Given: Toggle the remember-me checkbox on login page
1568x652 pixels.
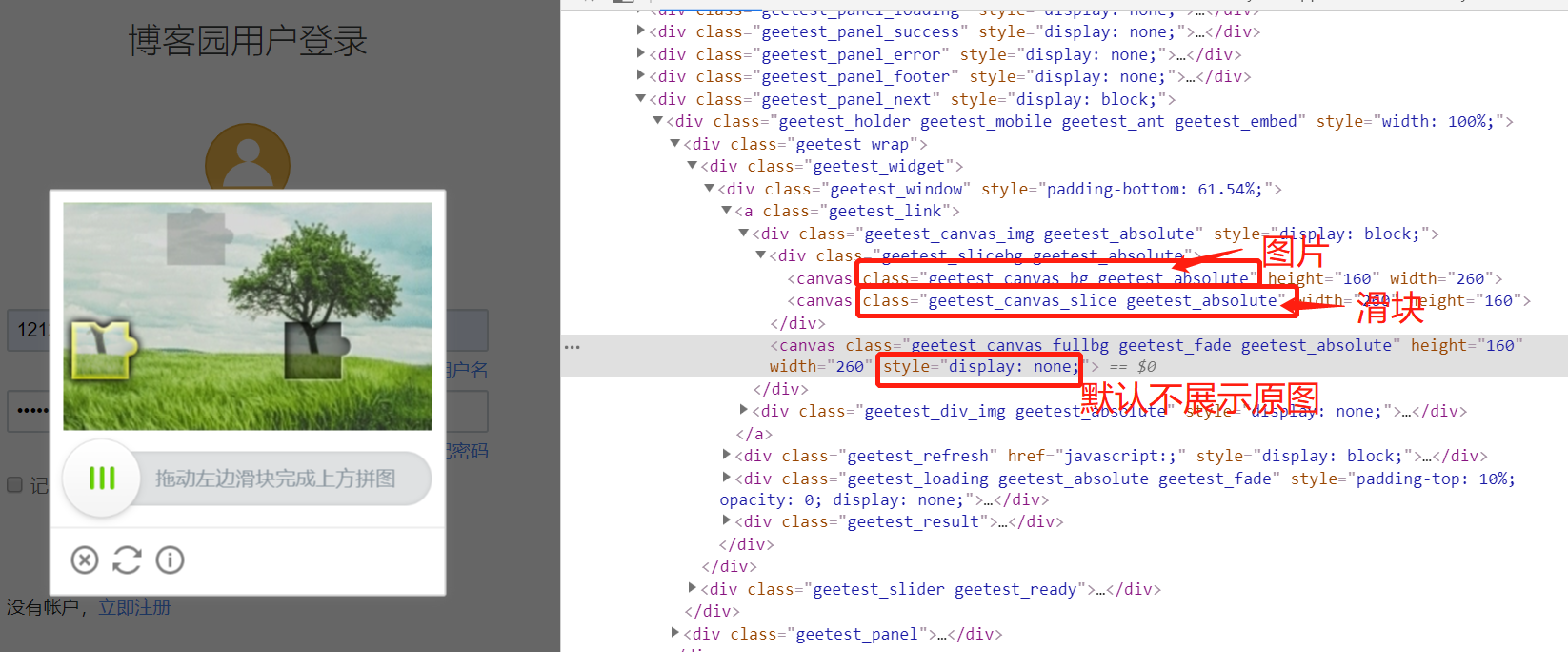Looking at the screenshot, I should [14, 485].
